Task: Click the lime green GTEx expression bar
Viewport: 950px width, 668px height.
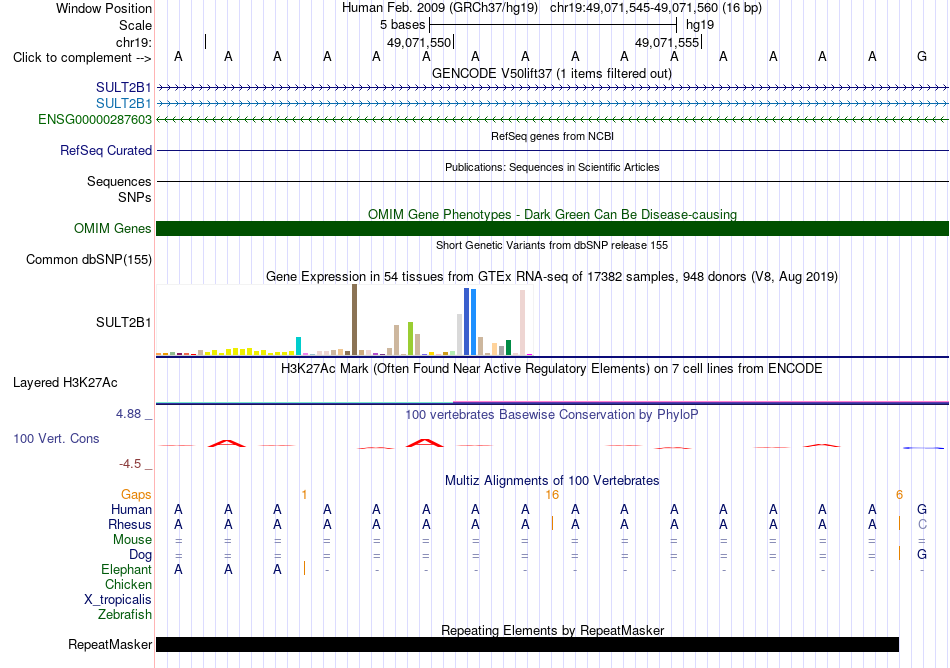Action: point(411,339)
